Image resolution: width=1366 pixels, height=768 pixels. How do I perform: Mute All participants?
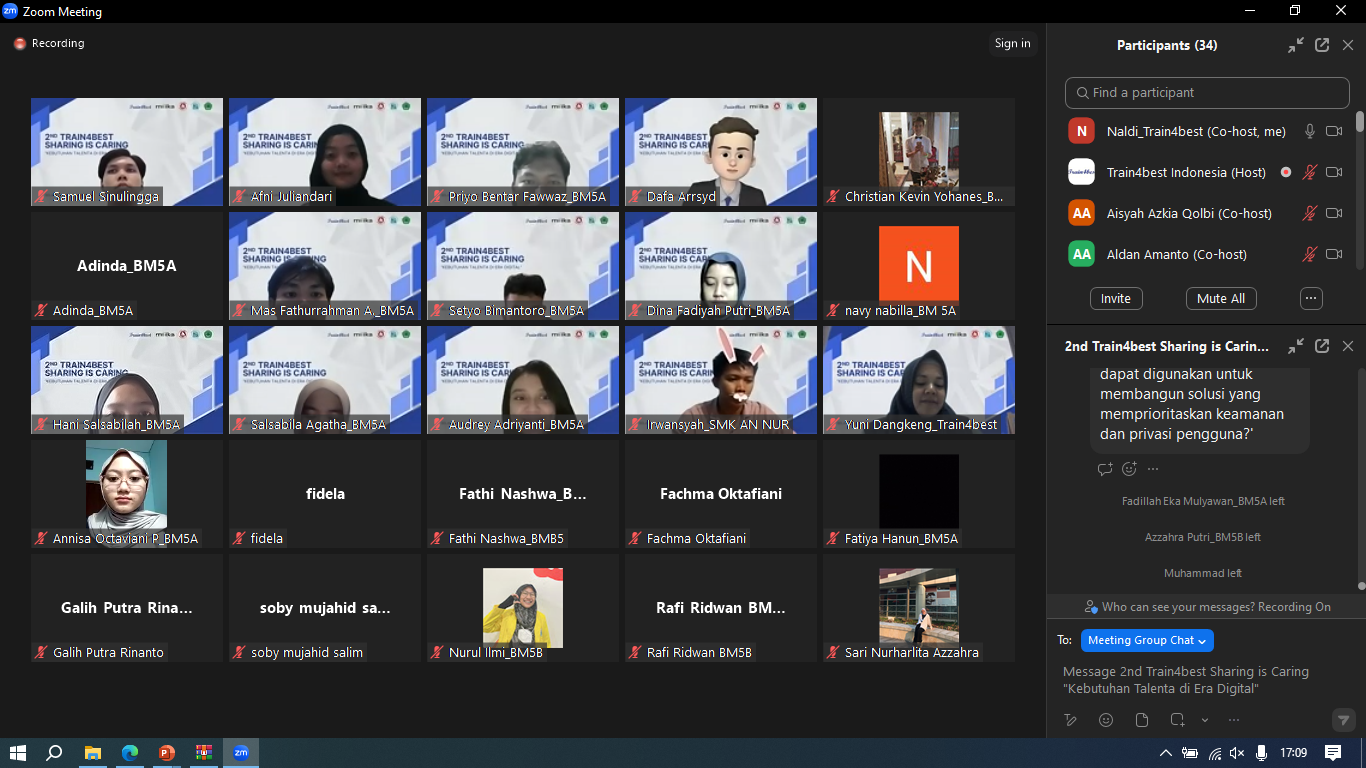1221,298
